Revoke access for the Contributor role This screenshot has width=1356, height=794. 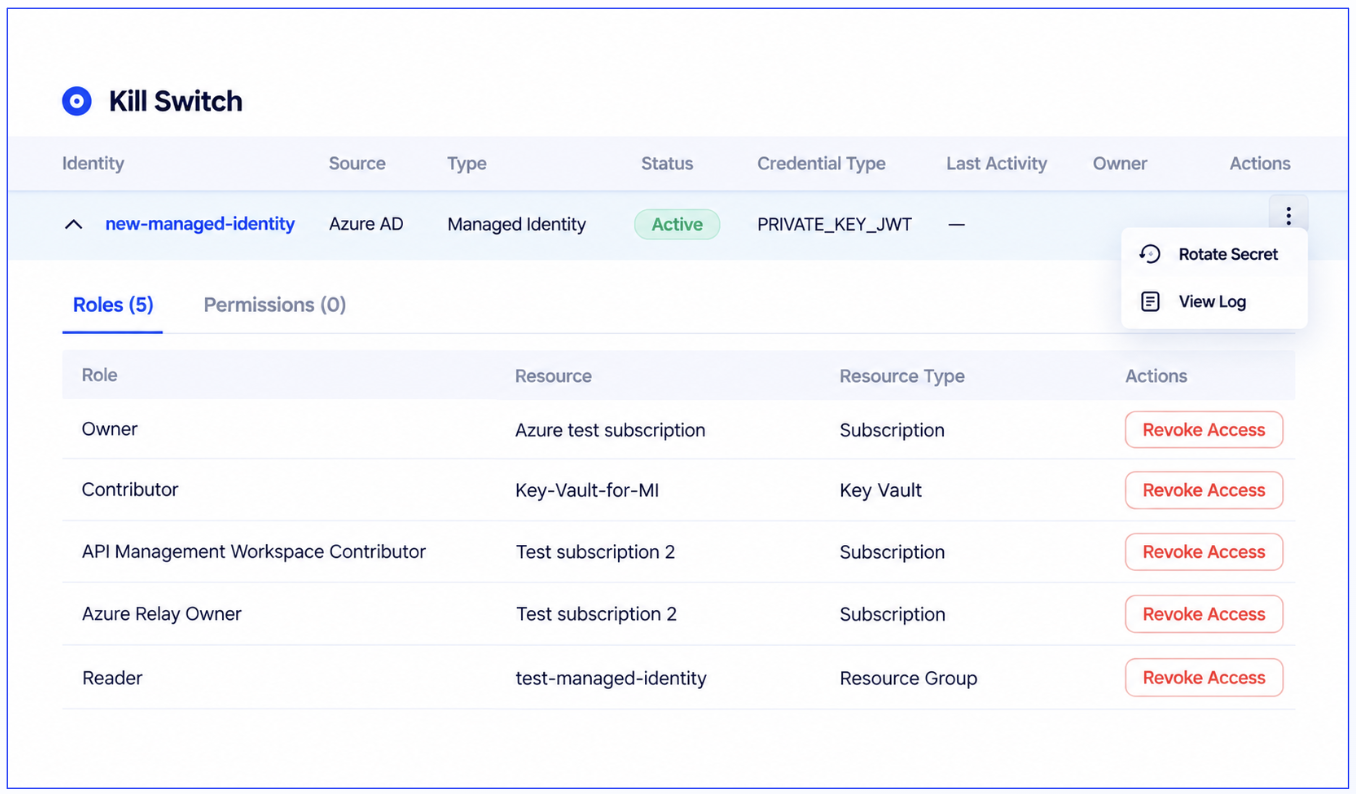(x=1203, y=490)
